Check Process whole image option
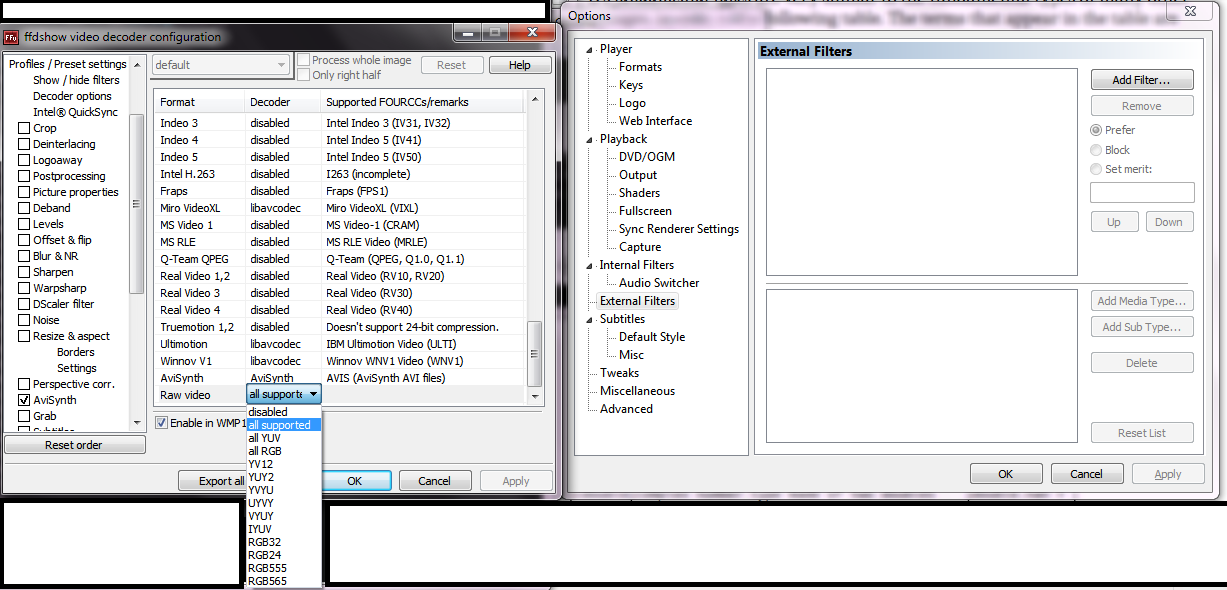Image resolution: width=1227 pixels, height=590 pixels. 303,60
